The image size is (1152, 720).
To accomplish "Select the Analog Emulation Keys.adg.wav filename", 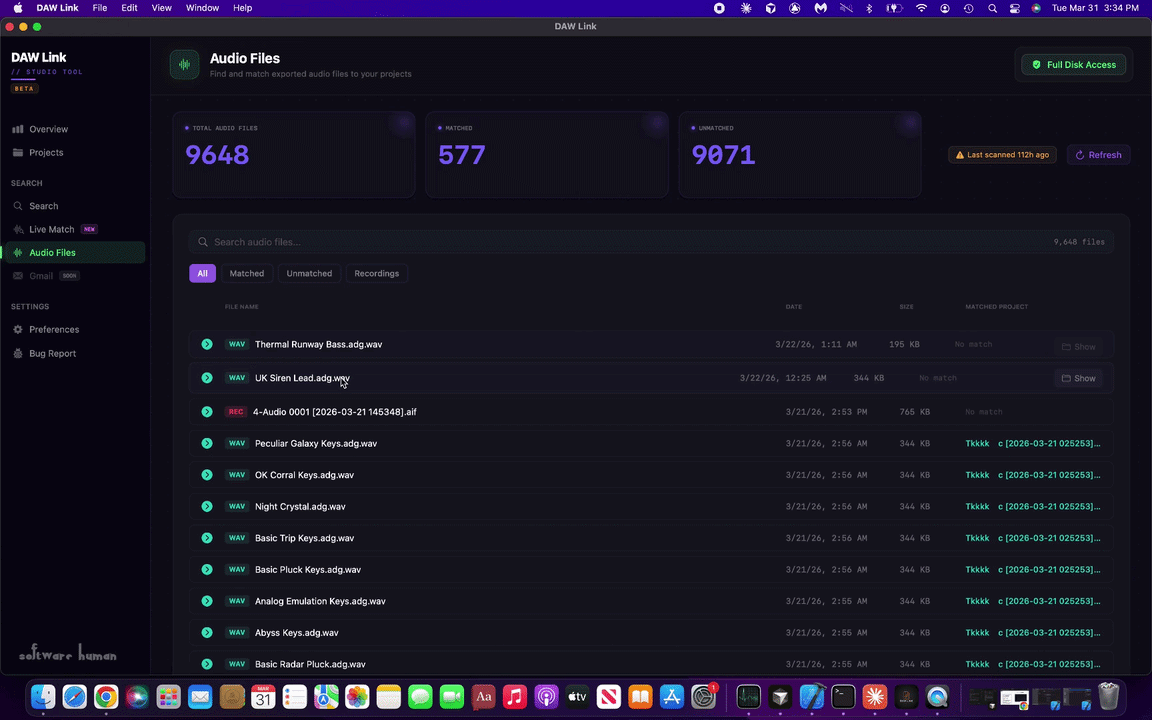I will 320,601.
